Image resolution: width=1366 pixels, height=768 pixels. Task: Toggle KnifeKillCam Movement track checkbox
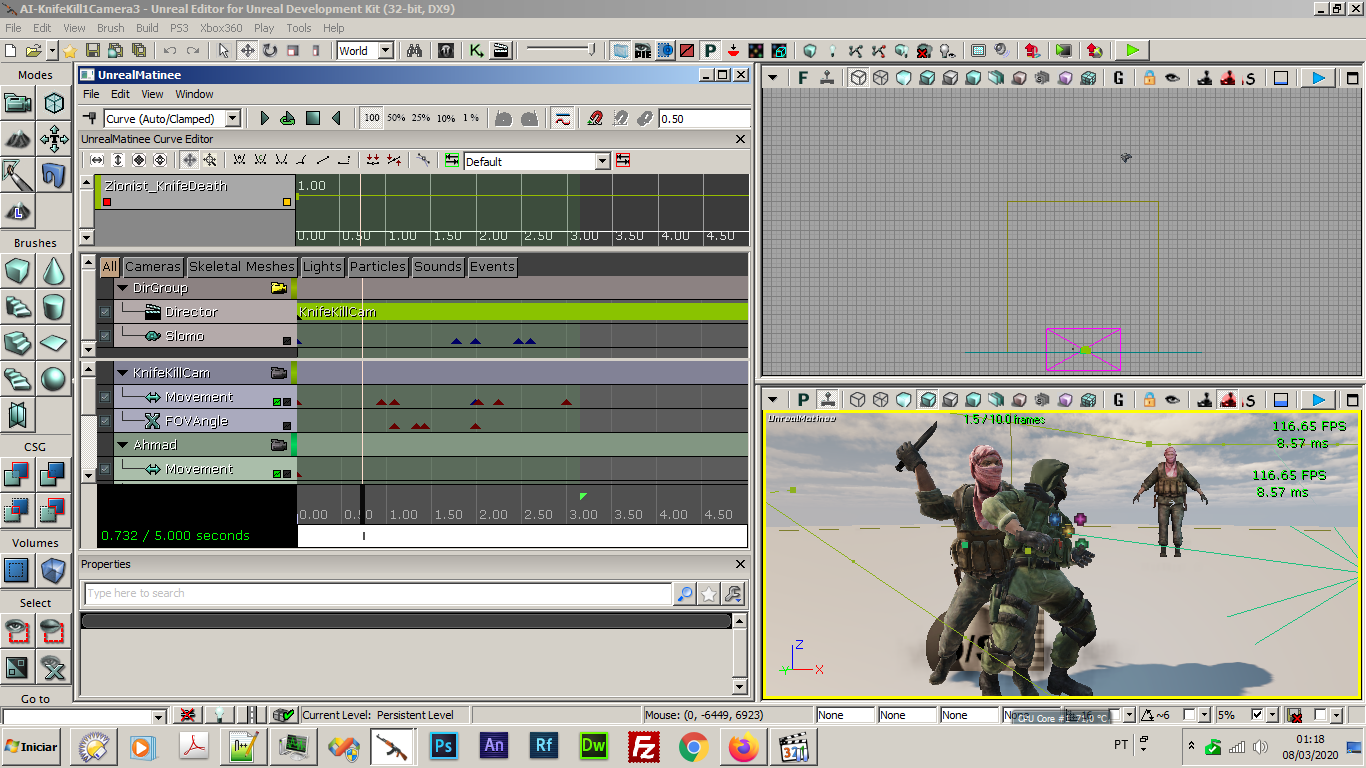[x=105, y=397]
